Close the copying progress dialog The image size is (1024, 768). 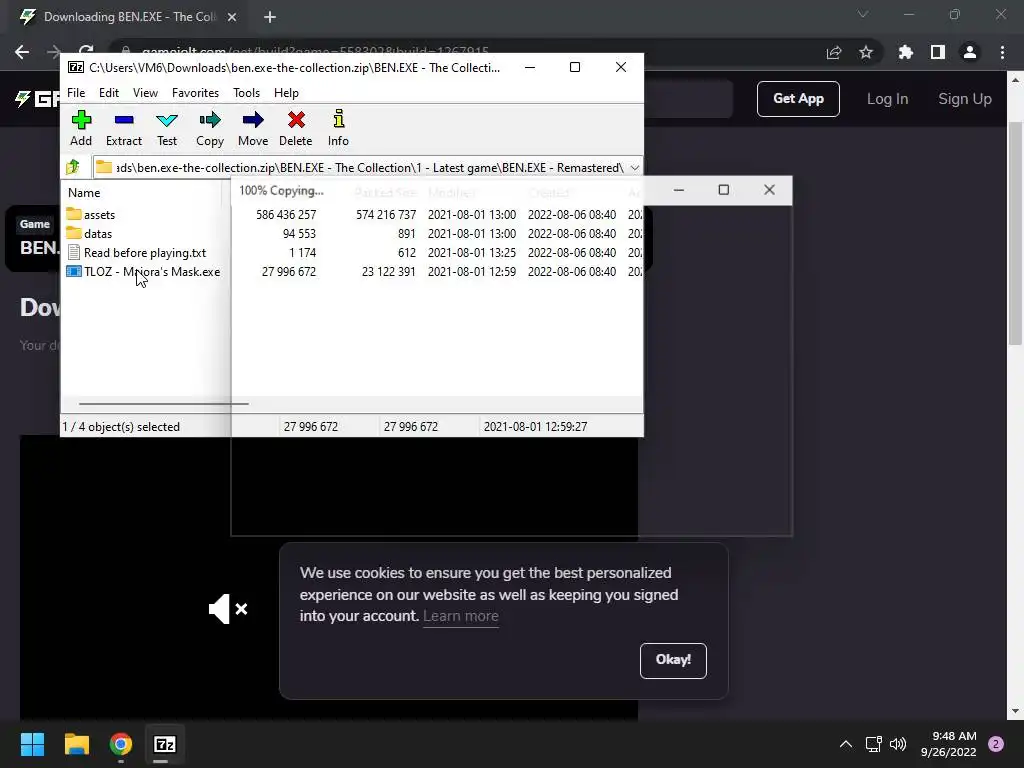point(769,190)
